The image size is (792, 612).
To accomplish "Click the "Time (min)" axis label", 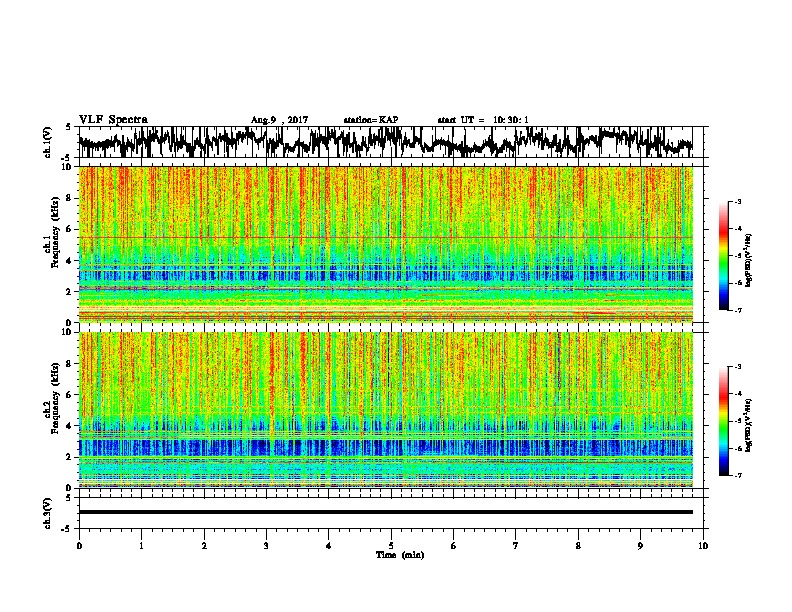I will click(x=400, y=555).
